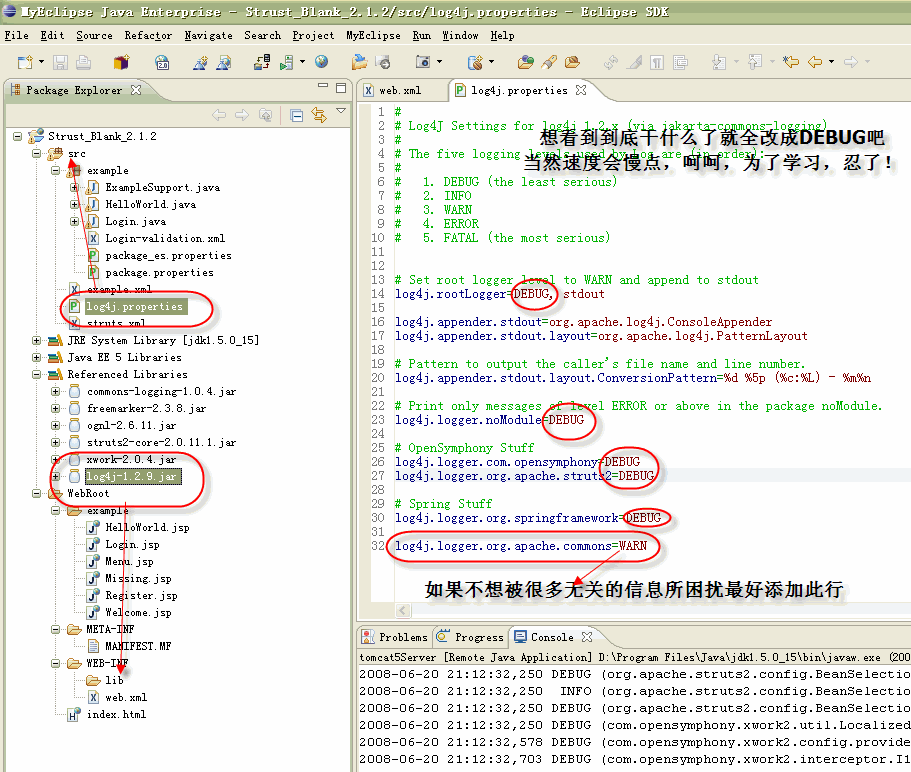The height and width of the screenshot is (772, 911).
Task: Open the camera icon dropdown arrow
Action: (439, 62)
